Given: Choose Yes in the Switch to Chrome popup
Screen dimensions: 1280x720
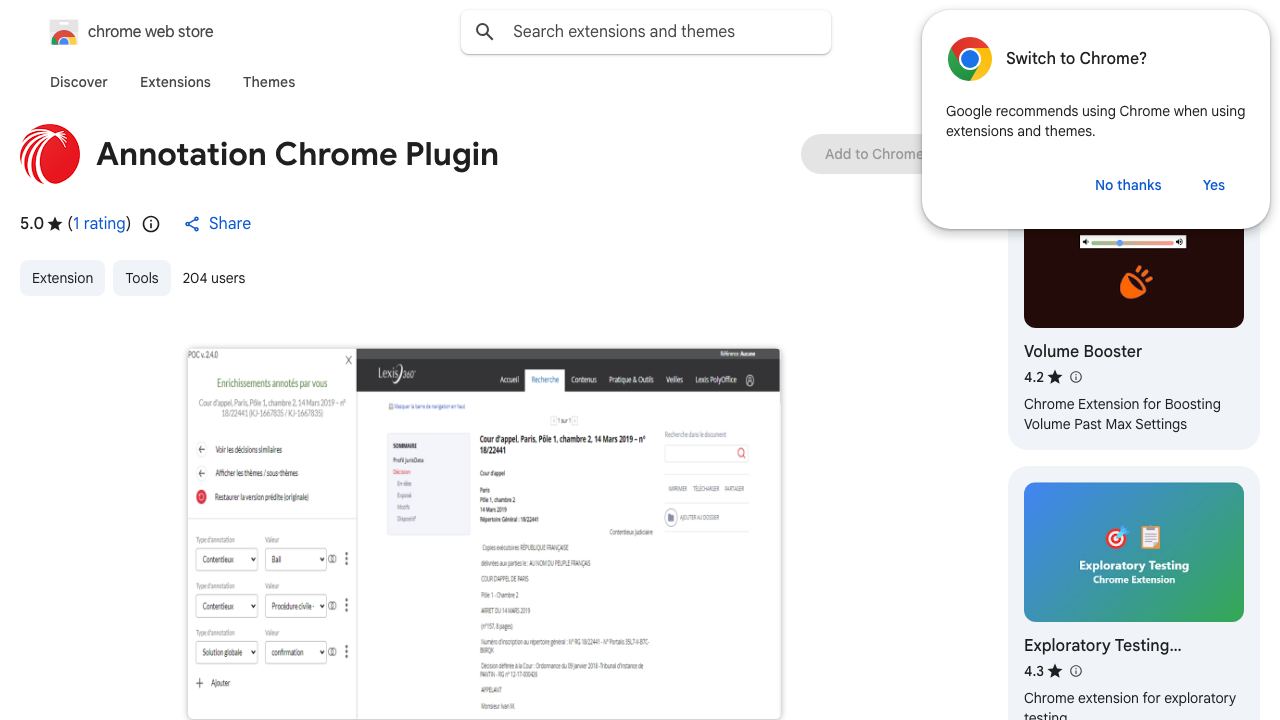Looking at the screenshot, I should (x=1214, y=185).
